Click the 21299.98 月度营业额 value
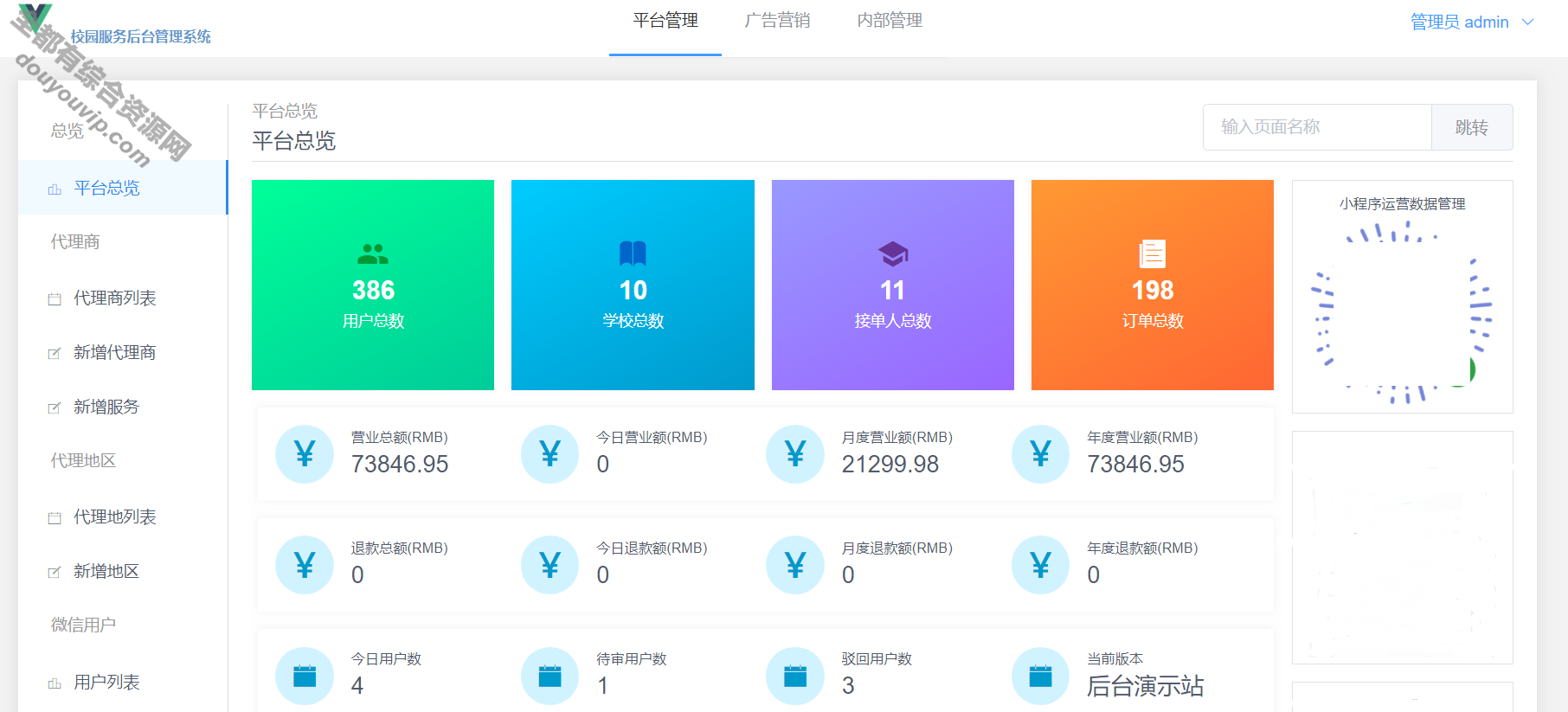This screenshot has height=712, width=1568. point(890,465)
